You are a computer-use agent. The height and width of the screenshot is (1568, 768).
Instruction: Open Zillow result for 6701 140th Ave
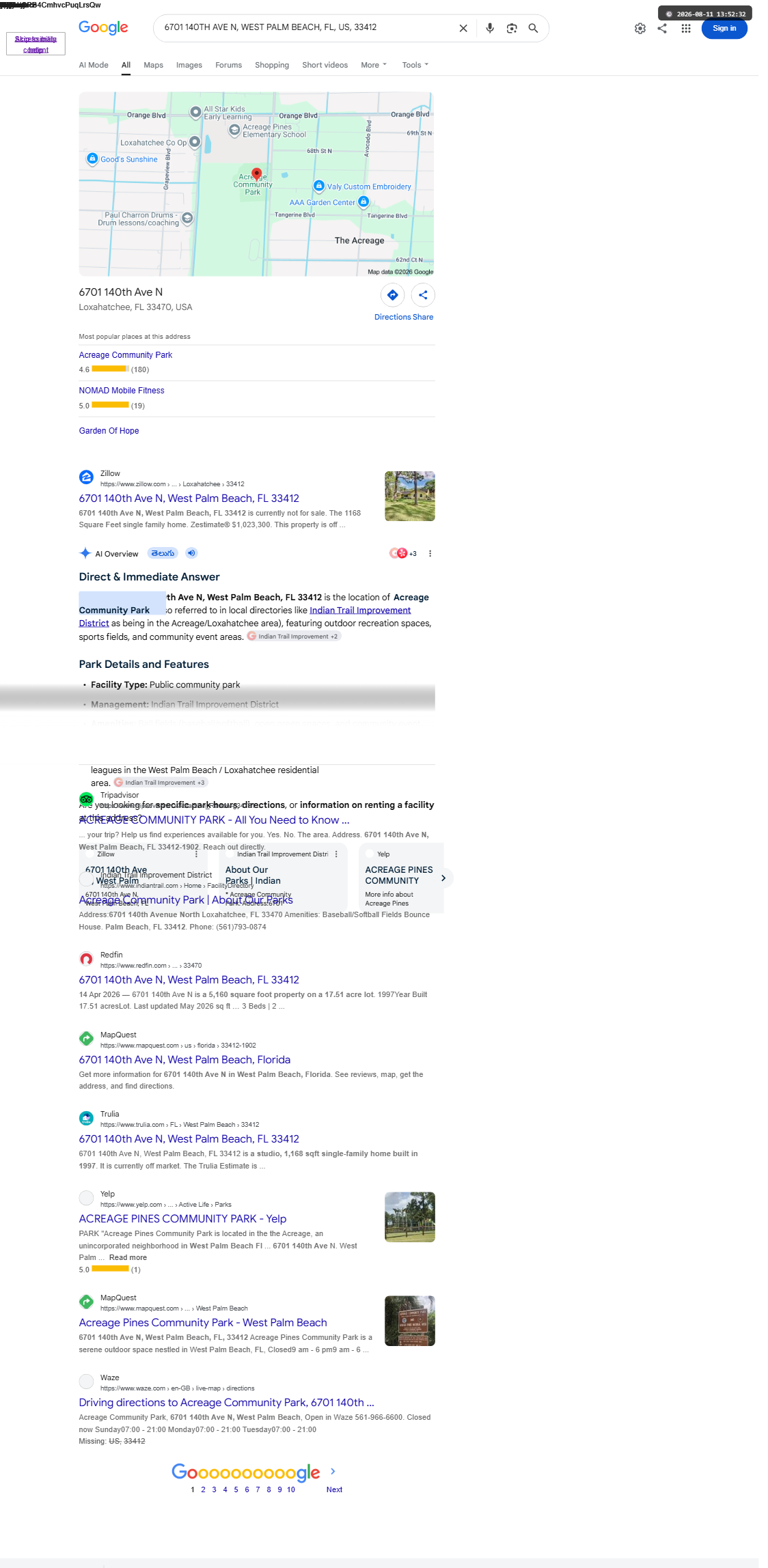[x=189, y=499]
